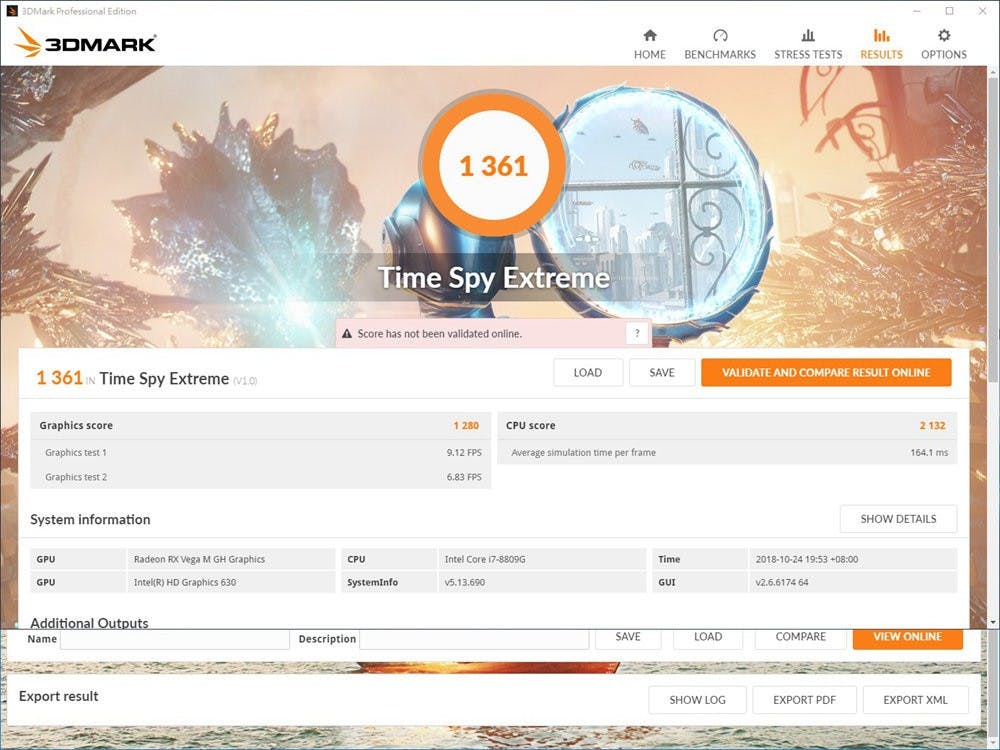Screen dimensions: 1000x750
Task: Export result as XML
Action: tap(915, 700)
